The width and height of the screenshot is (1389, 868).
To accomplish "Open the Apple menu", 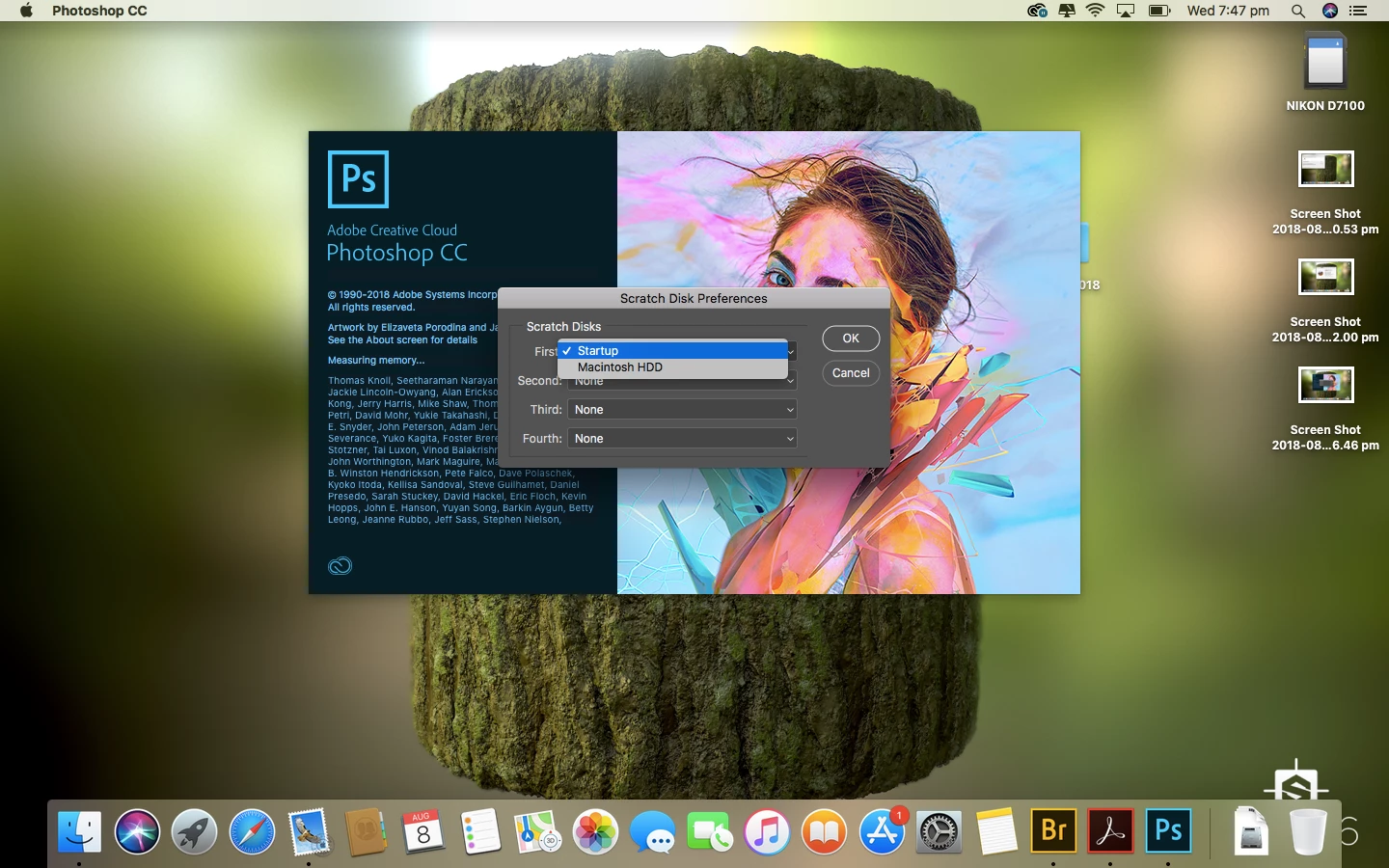I will coord(26,11).
